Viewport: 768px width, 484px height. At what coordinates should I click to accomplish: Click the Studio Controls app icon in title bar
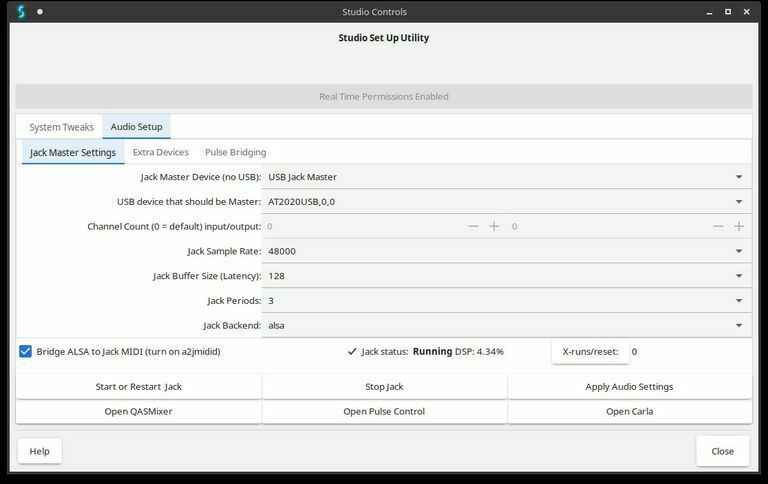click(x=21, y=11)
